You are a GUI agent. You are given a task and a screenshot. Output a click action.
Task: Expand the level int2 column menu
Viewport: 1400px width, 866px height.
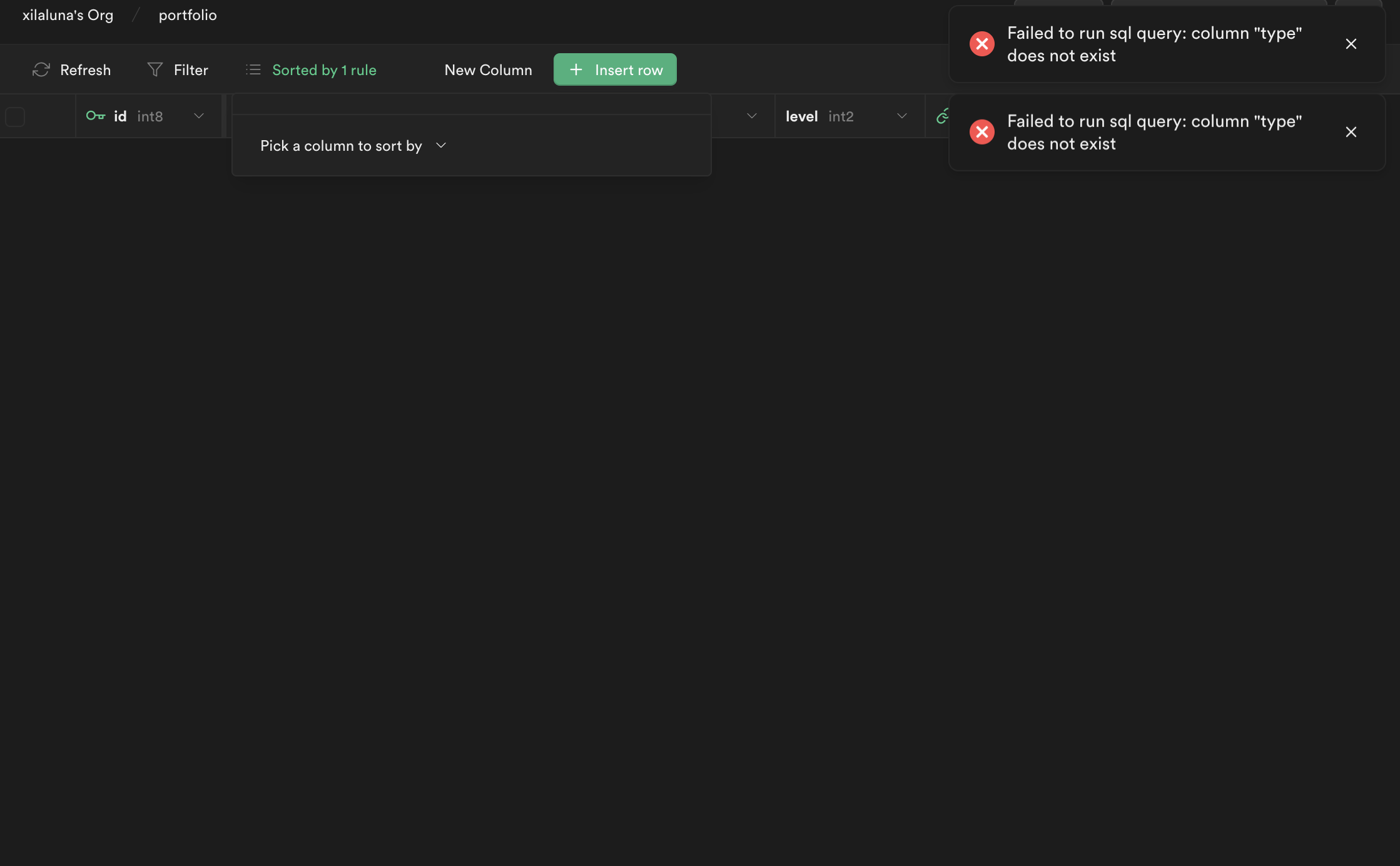click(901, 116)
